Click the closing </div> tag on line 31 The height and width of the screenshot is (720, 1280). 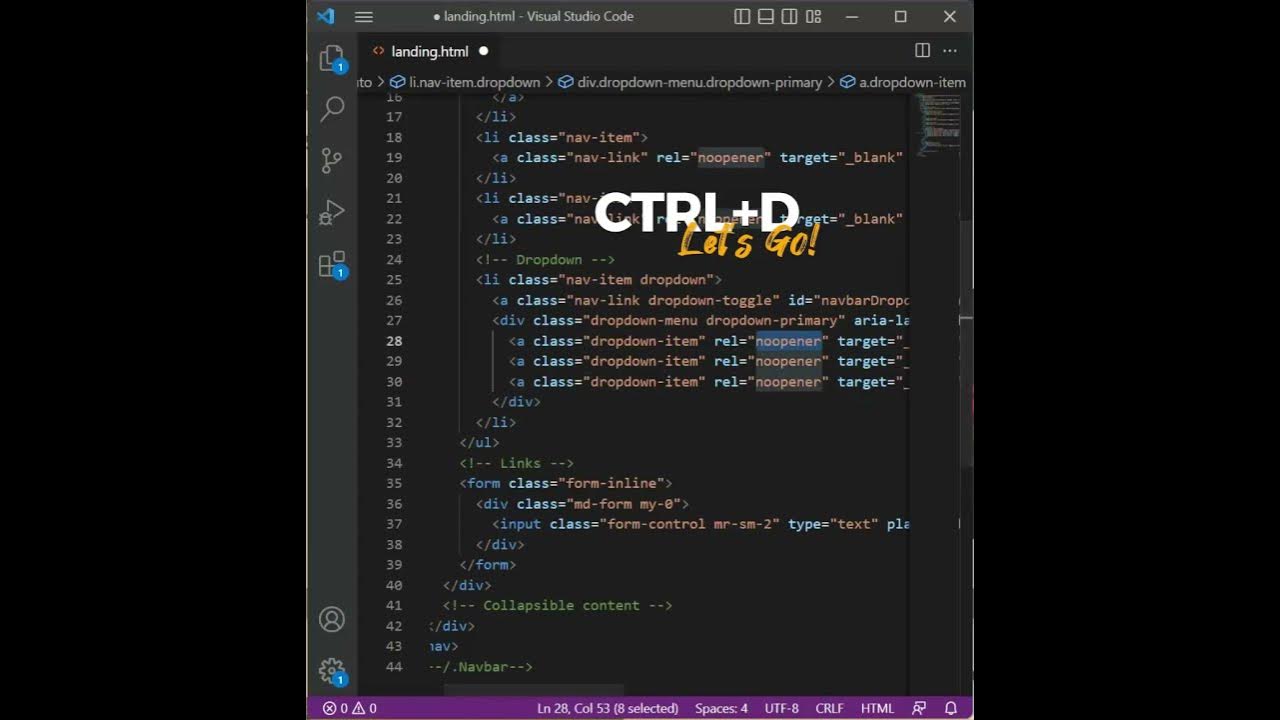tap(516, 402)
